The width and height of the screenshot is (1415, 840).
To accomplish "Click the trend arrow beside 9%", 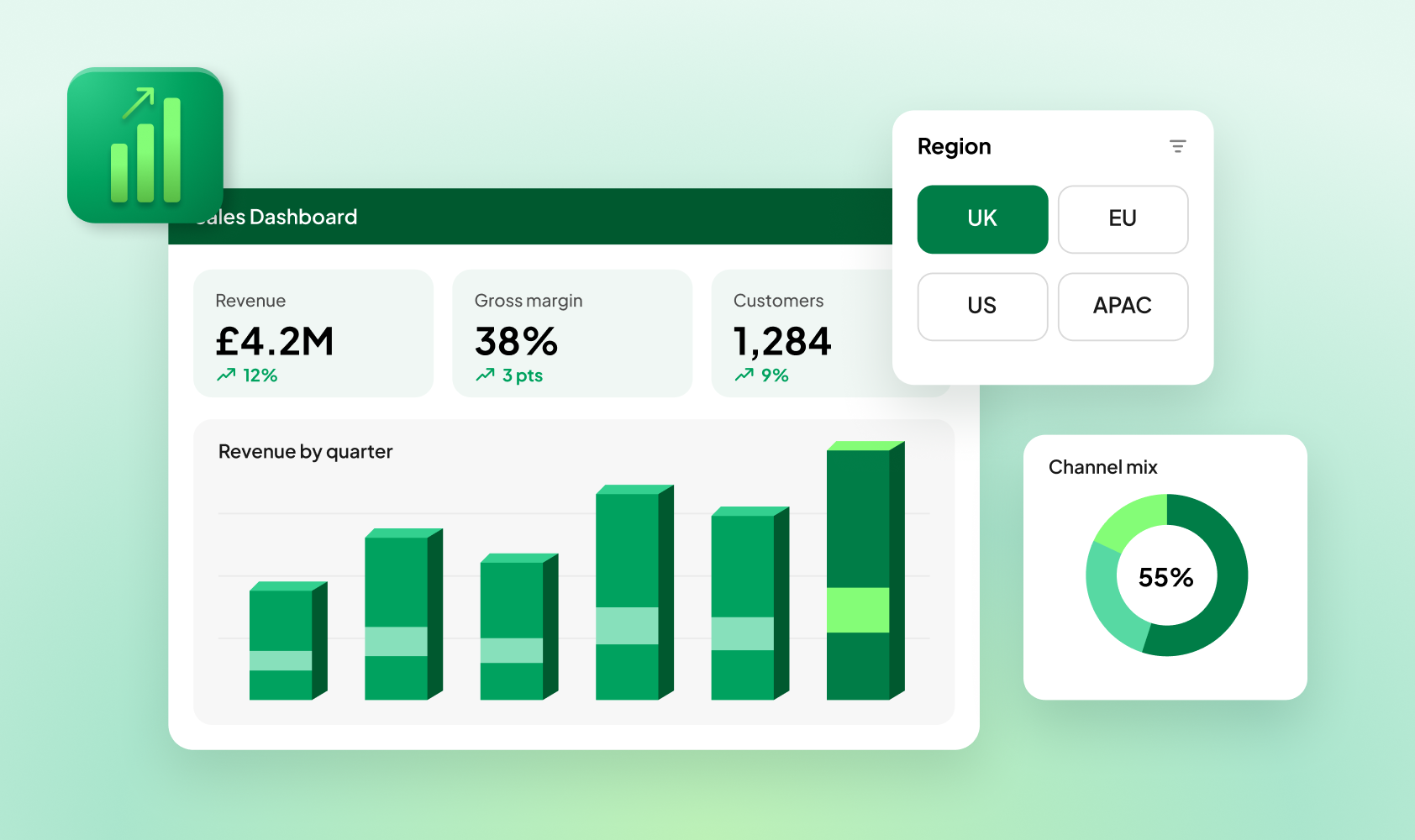I will click(744, 375).
